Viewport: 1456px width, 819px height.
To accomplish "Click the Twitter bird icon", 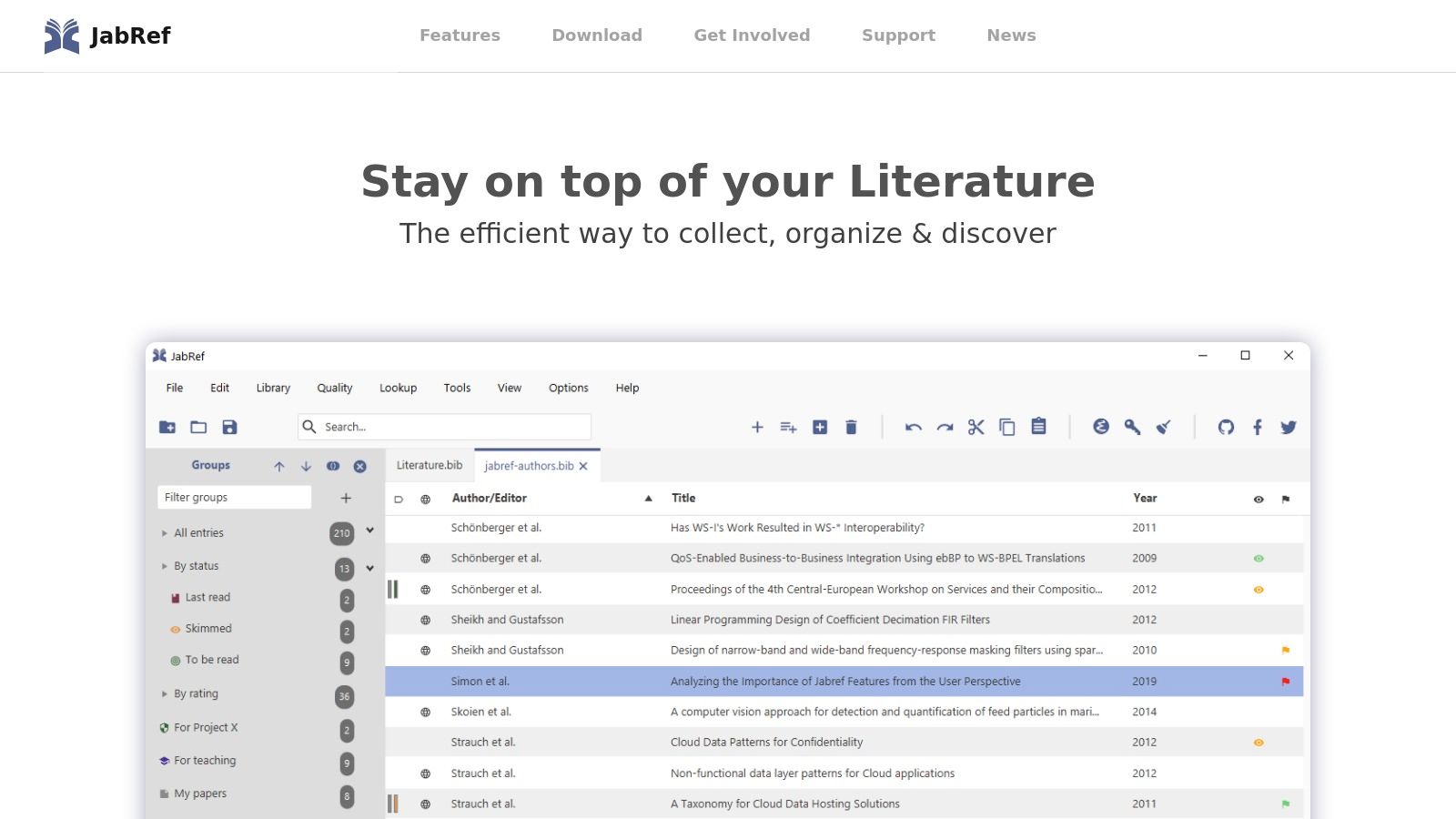I will point(1289,427).
